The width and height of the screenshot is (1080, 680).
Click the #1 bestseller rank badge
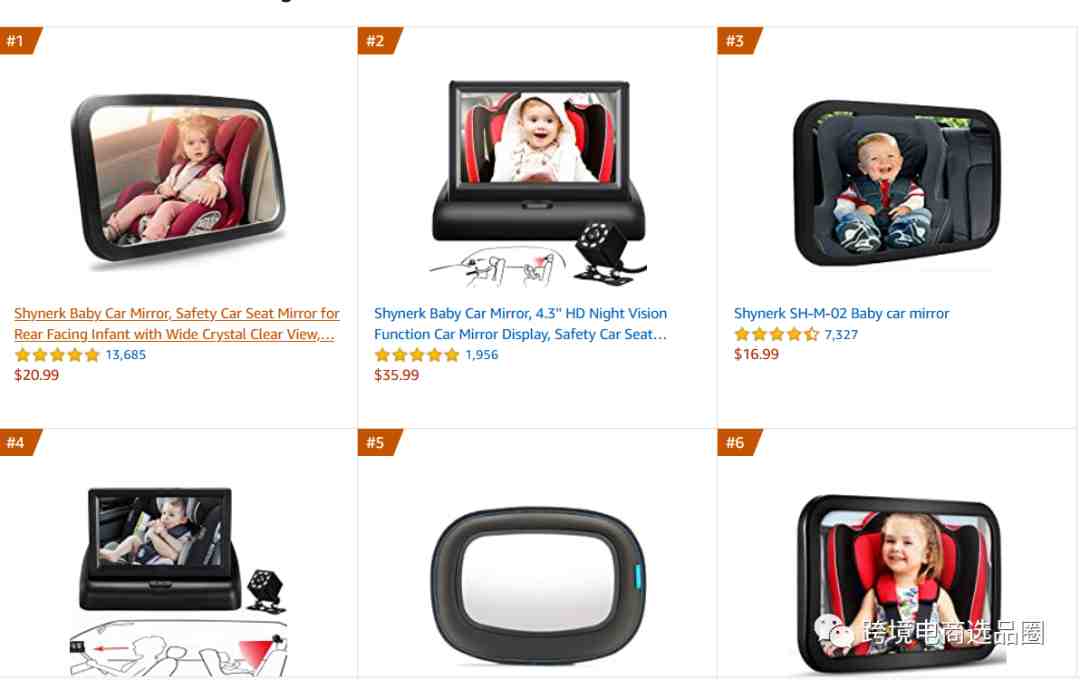20,41
